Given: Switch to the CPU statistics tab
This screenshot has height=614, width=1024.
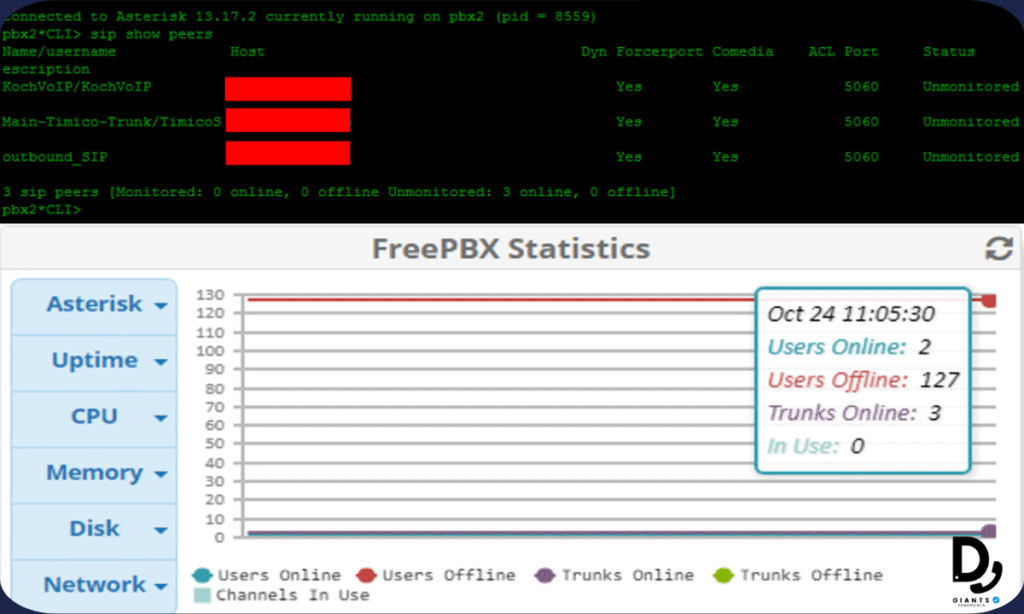Looking at the screenshot, I should (94, 419).
